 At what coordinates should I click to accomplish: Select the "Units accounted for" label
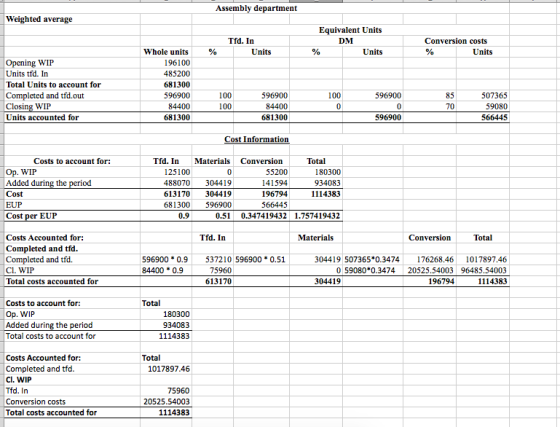42,117
